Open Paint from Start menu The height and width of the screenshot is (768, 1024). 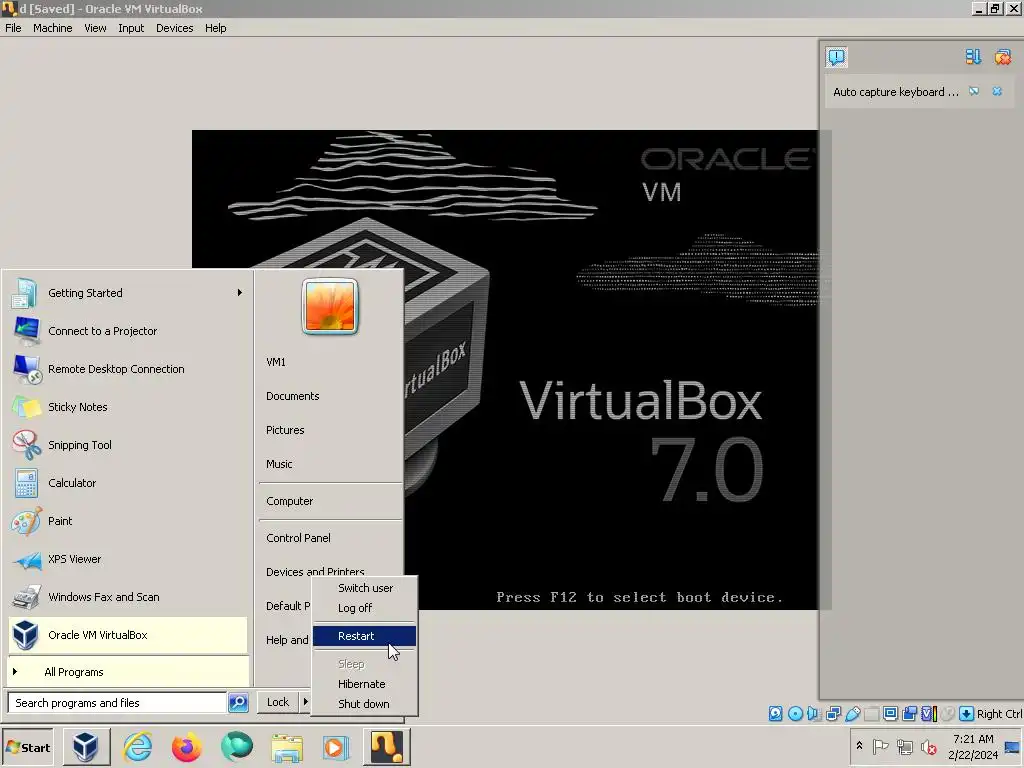(129, 521)
